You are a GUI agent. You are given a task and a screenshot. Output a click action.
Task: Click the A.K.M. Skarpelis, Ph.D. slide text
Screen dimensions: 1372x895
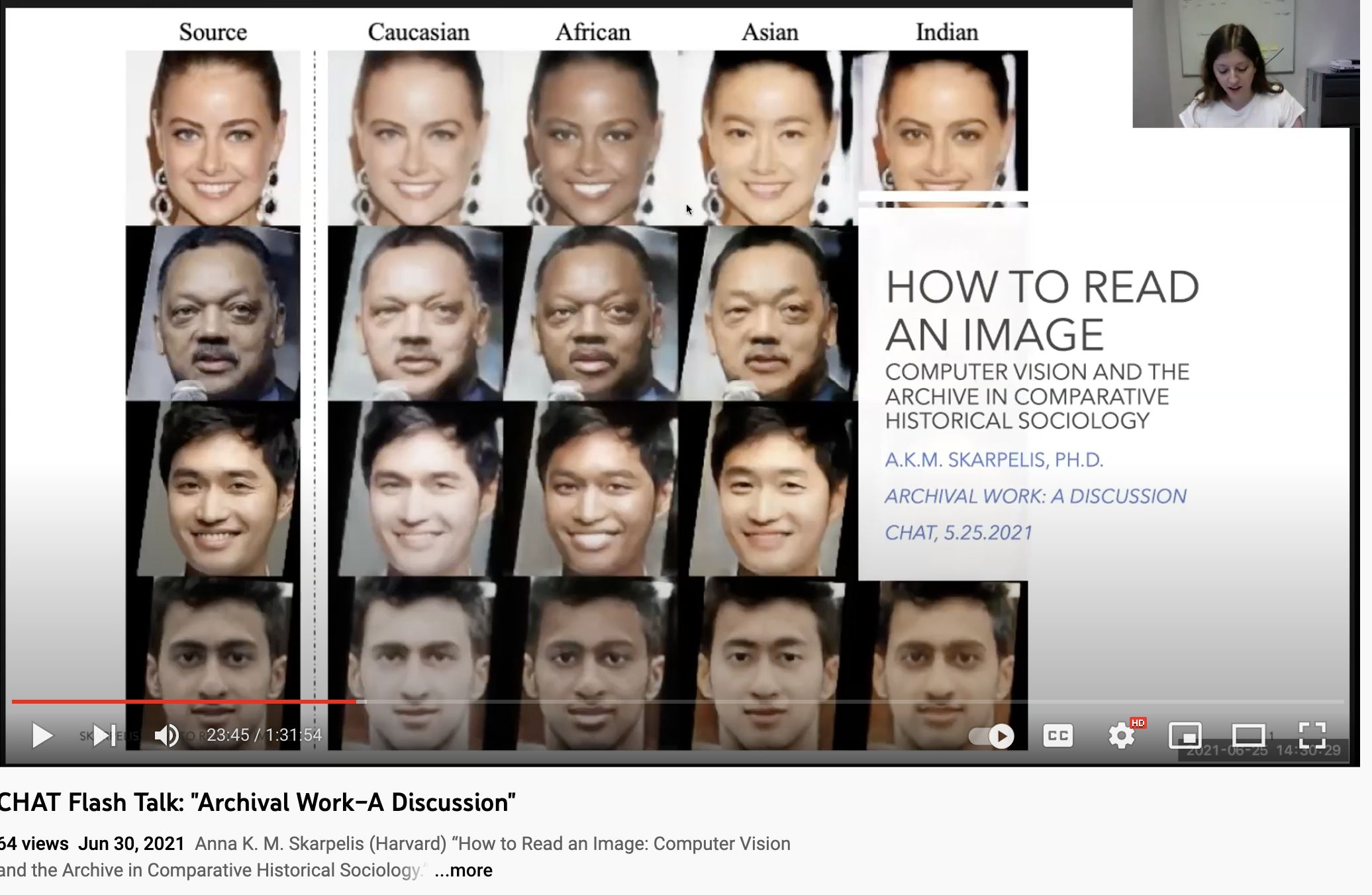click(994, 459)
